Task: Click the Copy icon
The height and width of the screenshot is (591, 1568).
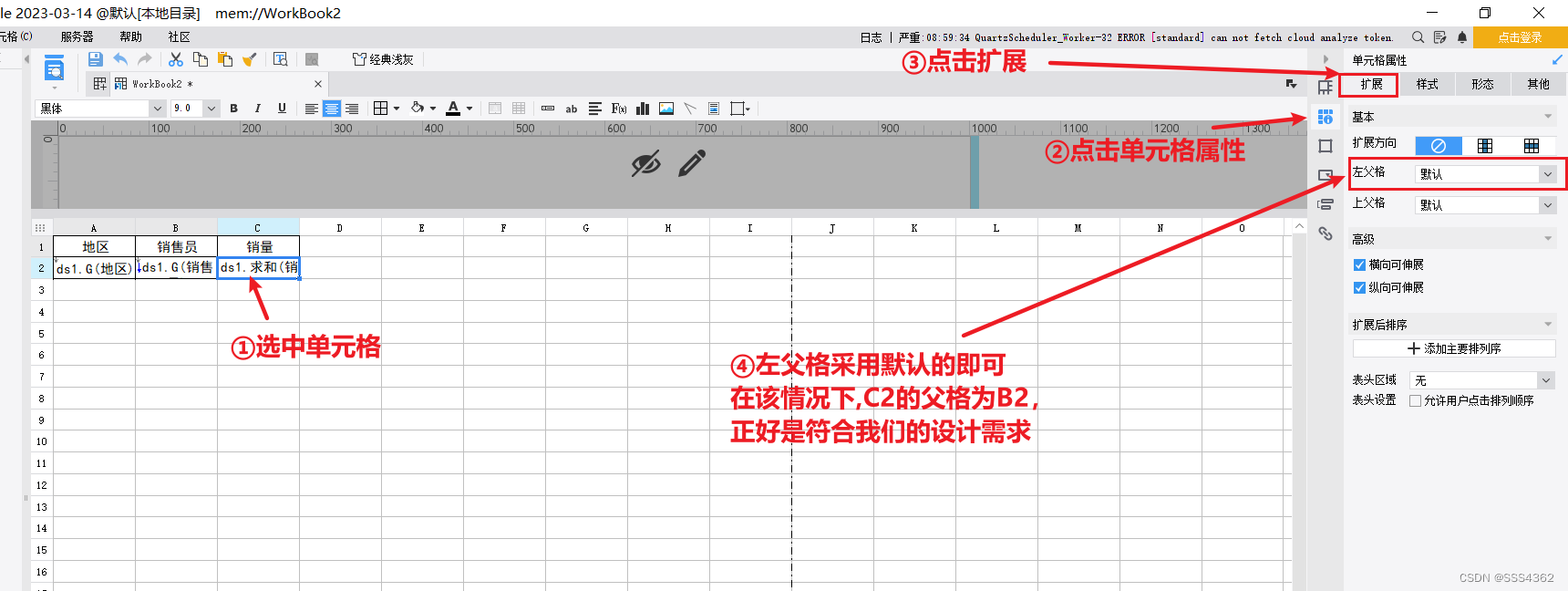Action: click(201, 59)
